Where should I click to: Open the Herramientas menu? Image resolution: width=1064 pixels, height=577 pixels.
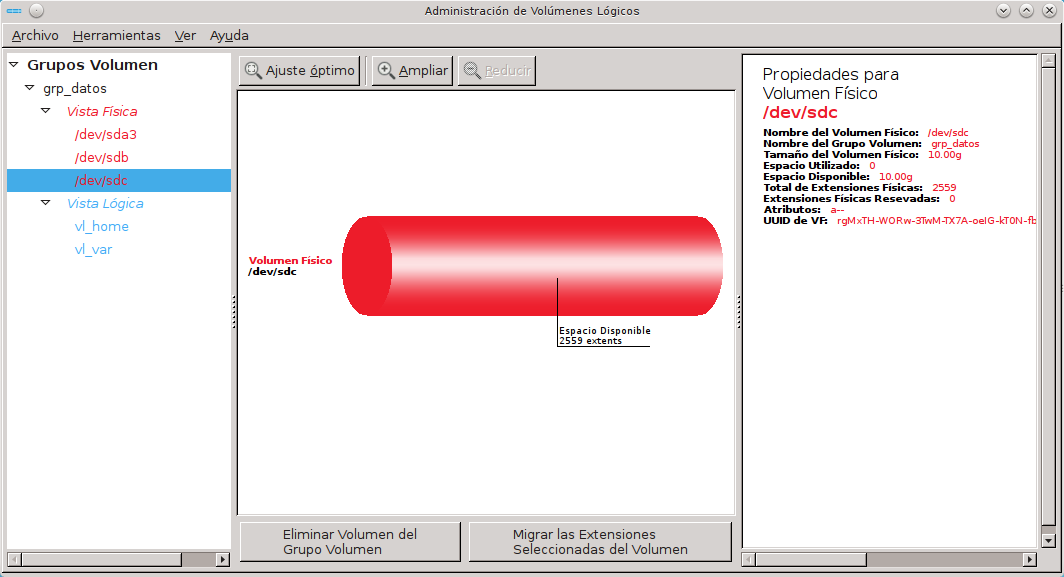[116, 35]
